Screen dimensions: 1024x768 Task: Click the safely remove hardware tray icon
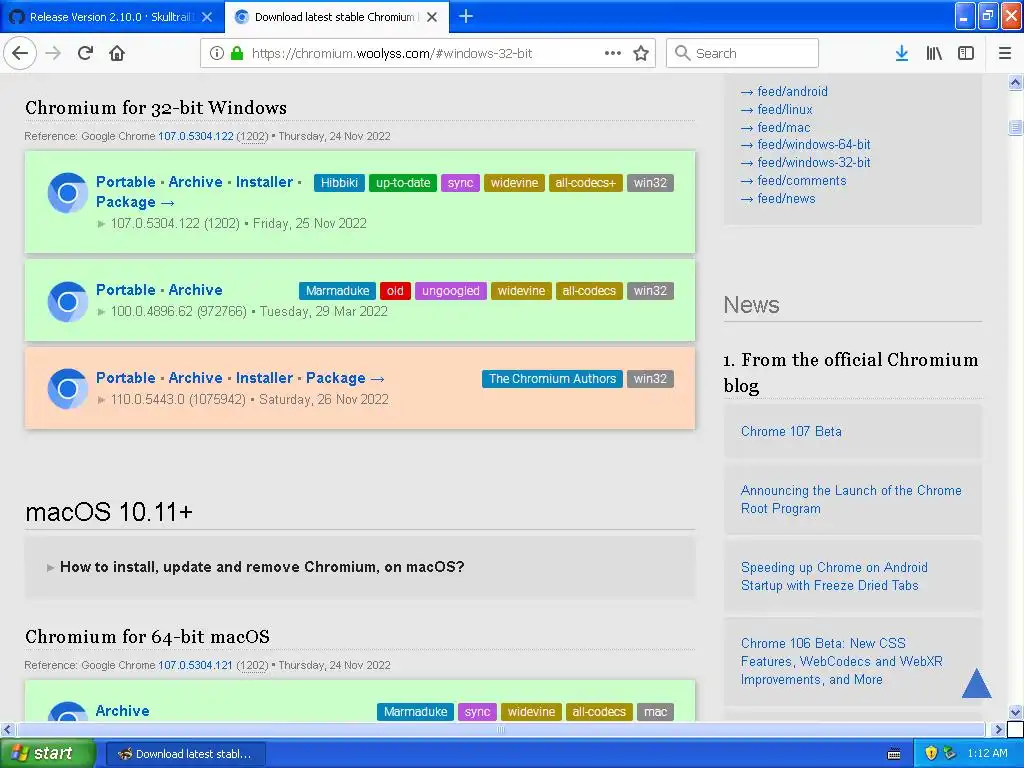click(x=950, y=753)
